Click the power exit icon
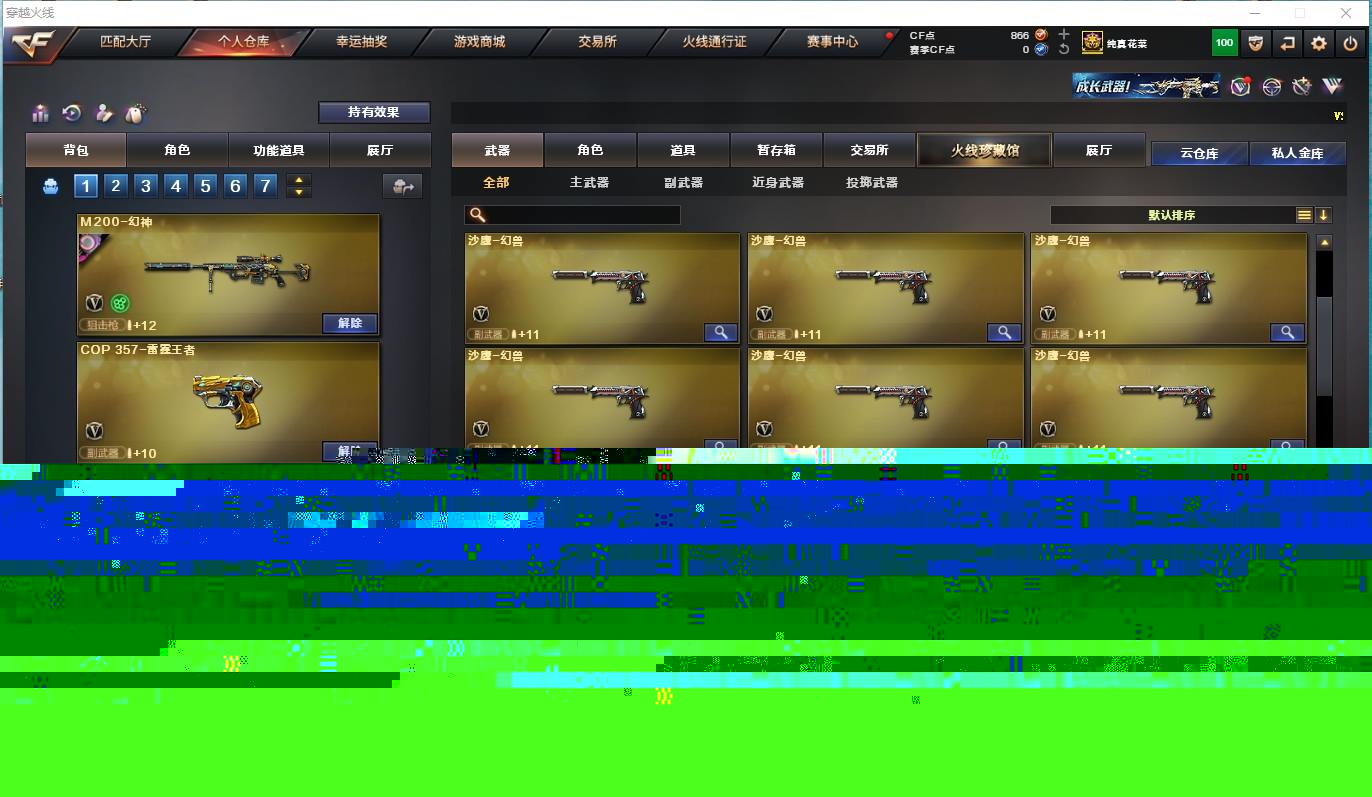 coord(1350,43)
